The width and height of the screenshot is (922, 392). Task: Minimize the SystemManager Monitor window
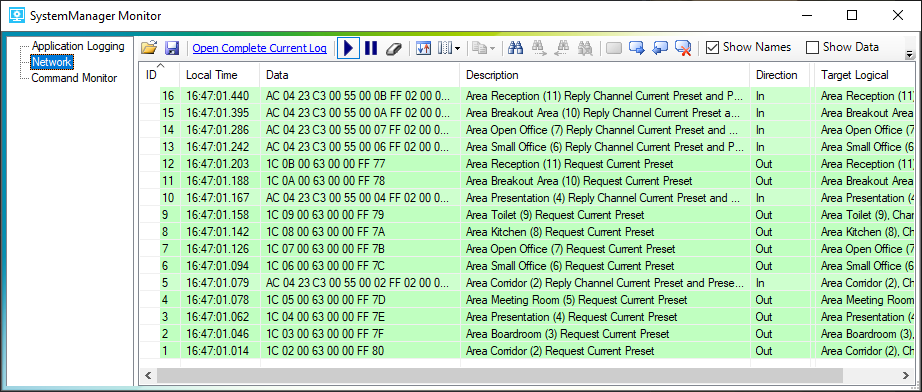point(806,16)
